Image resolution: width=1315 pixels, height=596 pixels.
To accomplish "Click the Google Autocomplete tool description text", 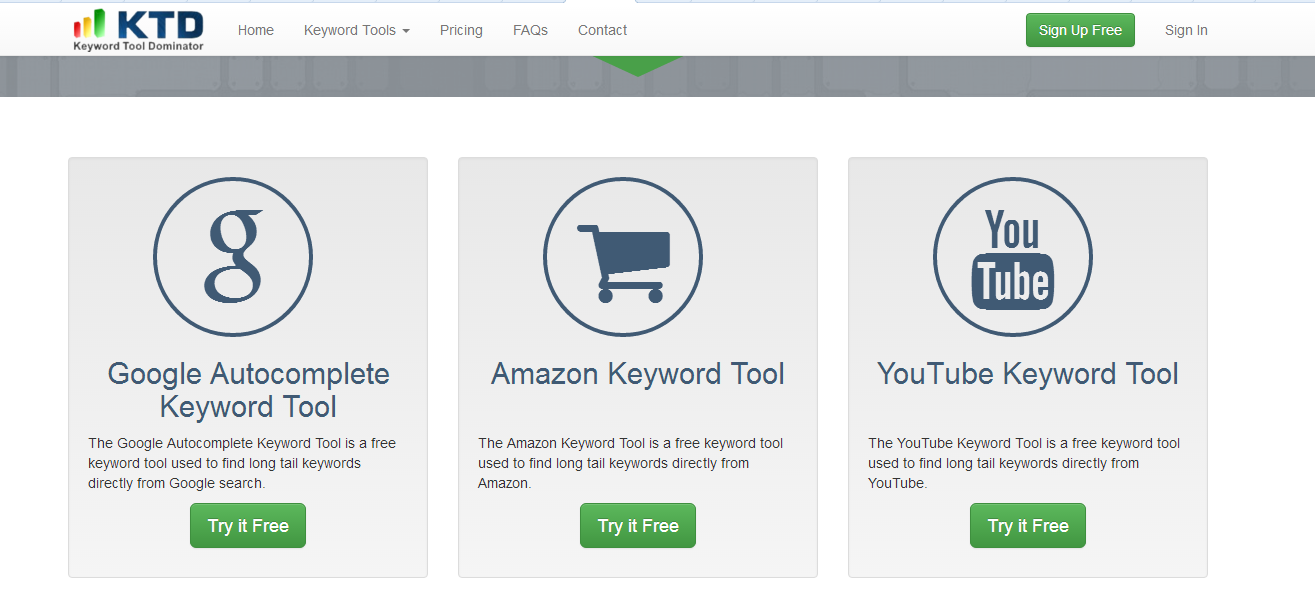I will pos(242,463).
